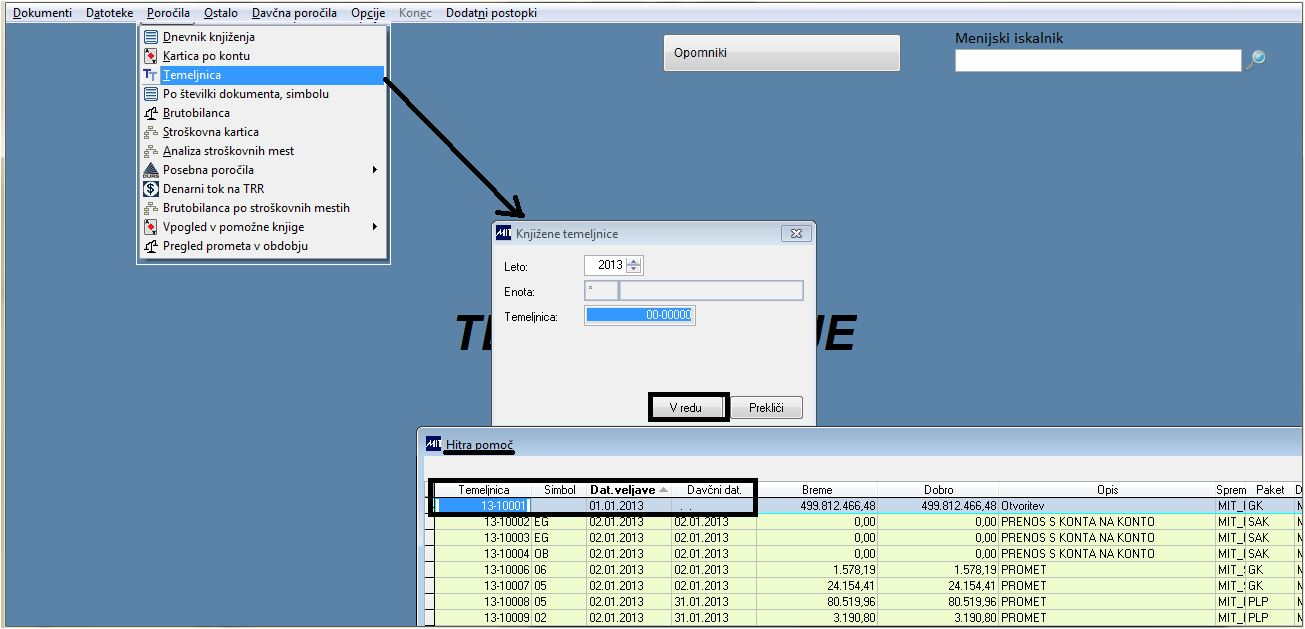Sort by the Dat.veljave column header
The image size is (1305, 629).
coord(628,490)
